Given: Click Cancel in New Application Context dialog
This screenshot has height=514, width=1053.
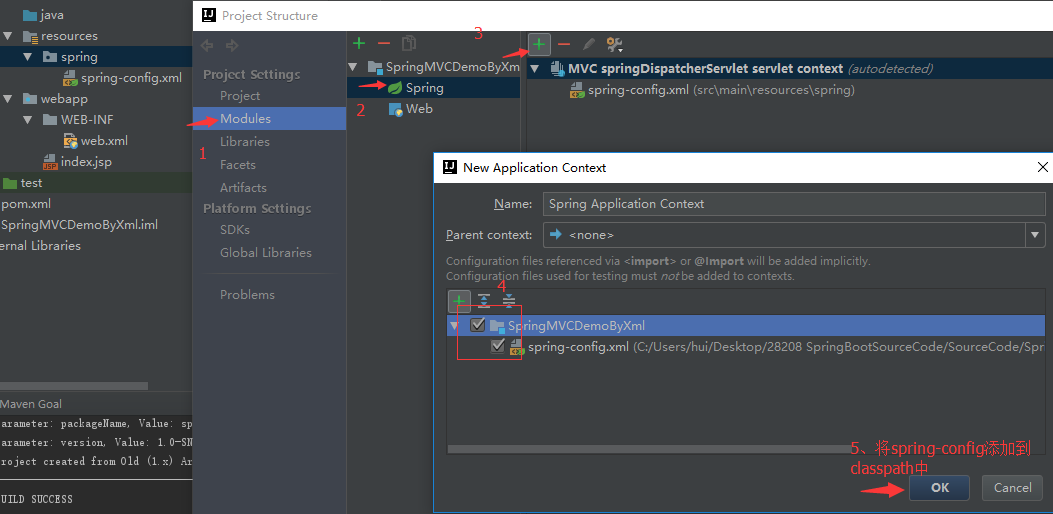Looking at the screenshot, I should 1013,488.
